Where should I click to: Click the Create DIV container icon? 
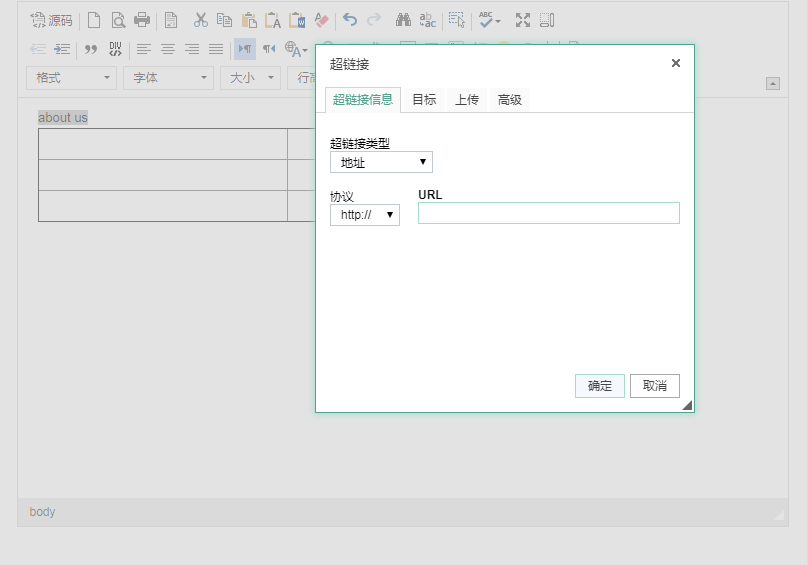[115, 49]
